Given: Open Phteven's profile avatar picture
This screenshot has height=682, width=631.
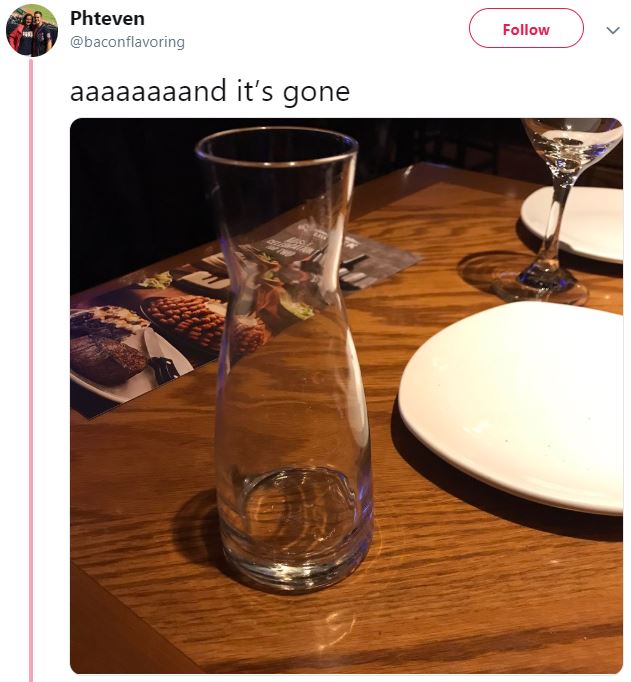Looking at the screenshot, I should point(32,30).
